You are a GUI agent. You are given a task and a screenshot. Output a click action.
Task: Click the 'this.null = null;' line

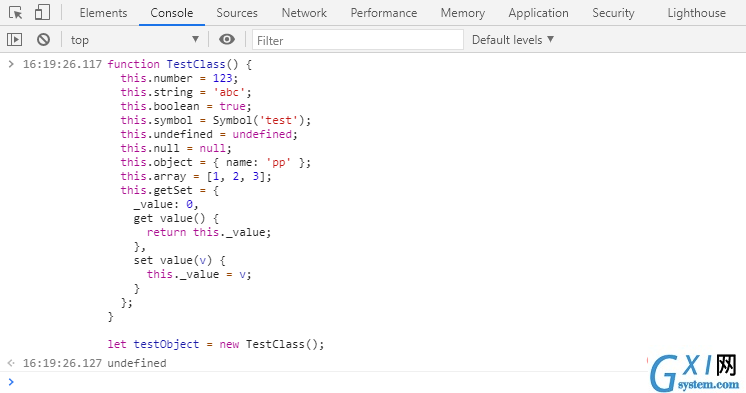176,148
